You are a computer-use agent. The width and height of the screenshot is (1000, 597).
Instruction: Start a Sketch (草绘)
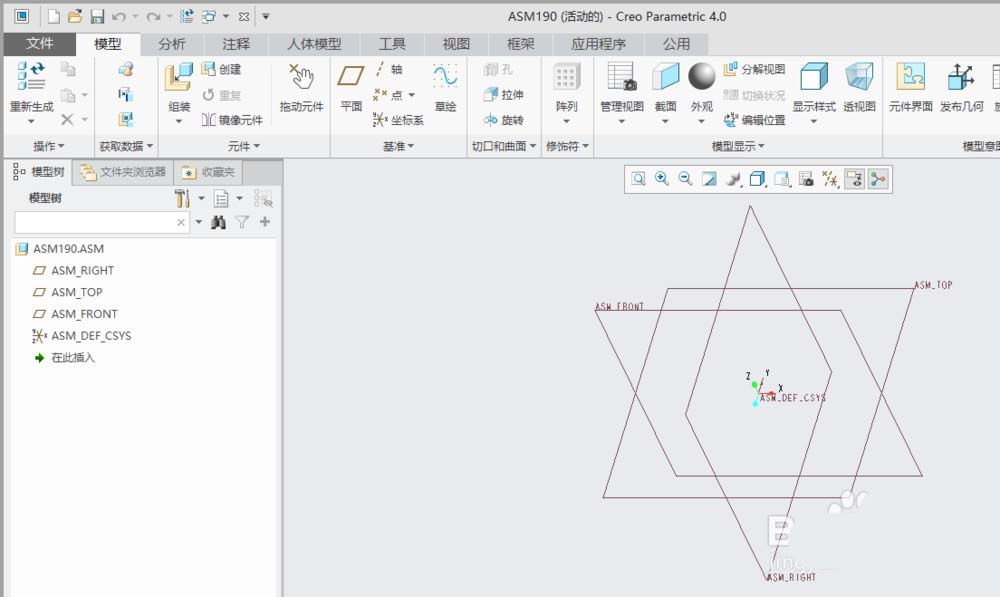pos(445,77)
